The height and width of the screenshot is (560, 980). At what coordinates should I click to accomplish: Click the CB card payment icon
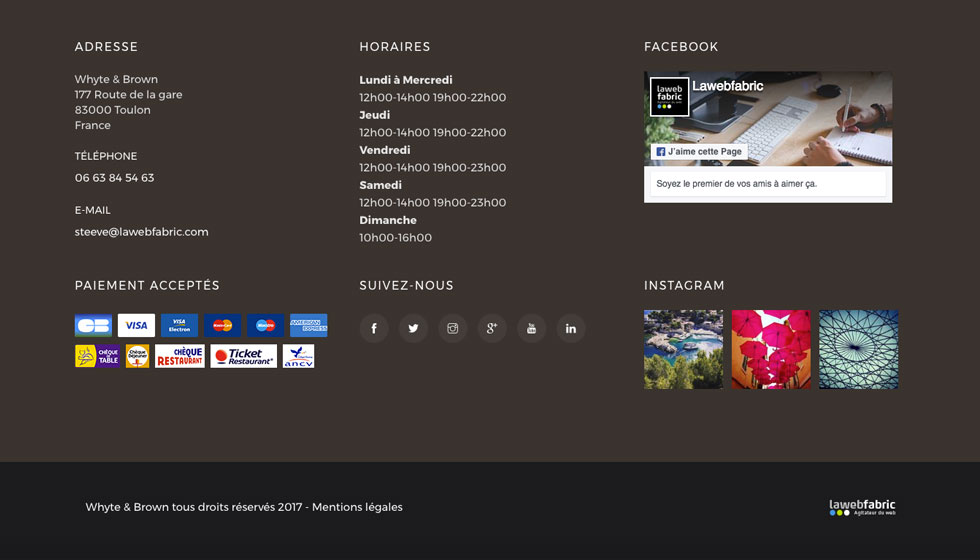[x=93, y=326]
